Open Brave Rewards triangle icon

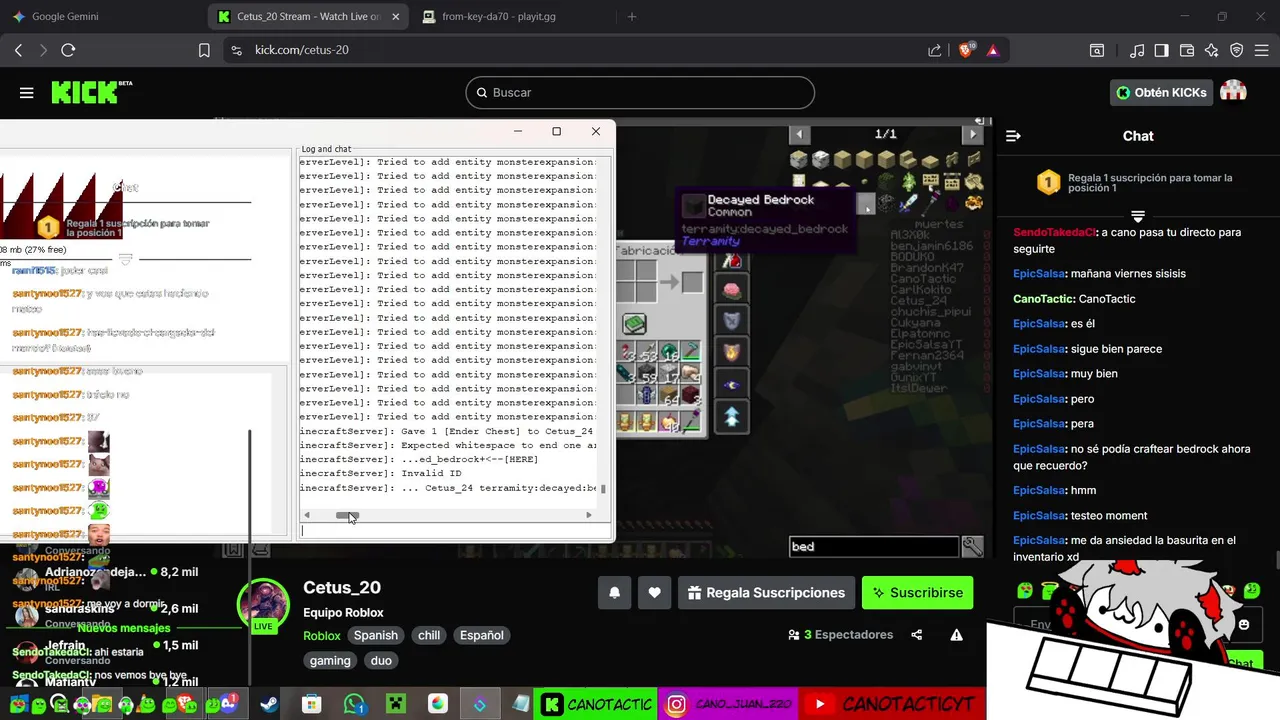tap(993, 50)
